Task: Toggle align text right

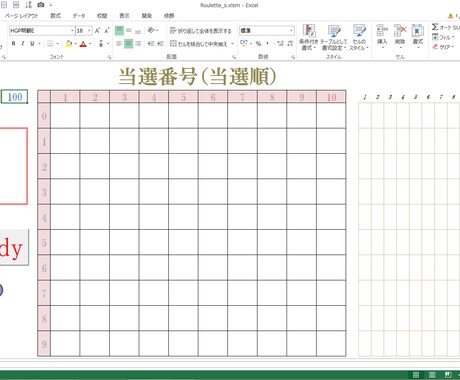Action: (138, 43)
